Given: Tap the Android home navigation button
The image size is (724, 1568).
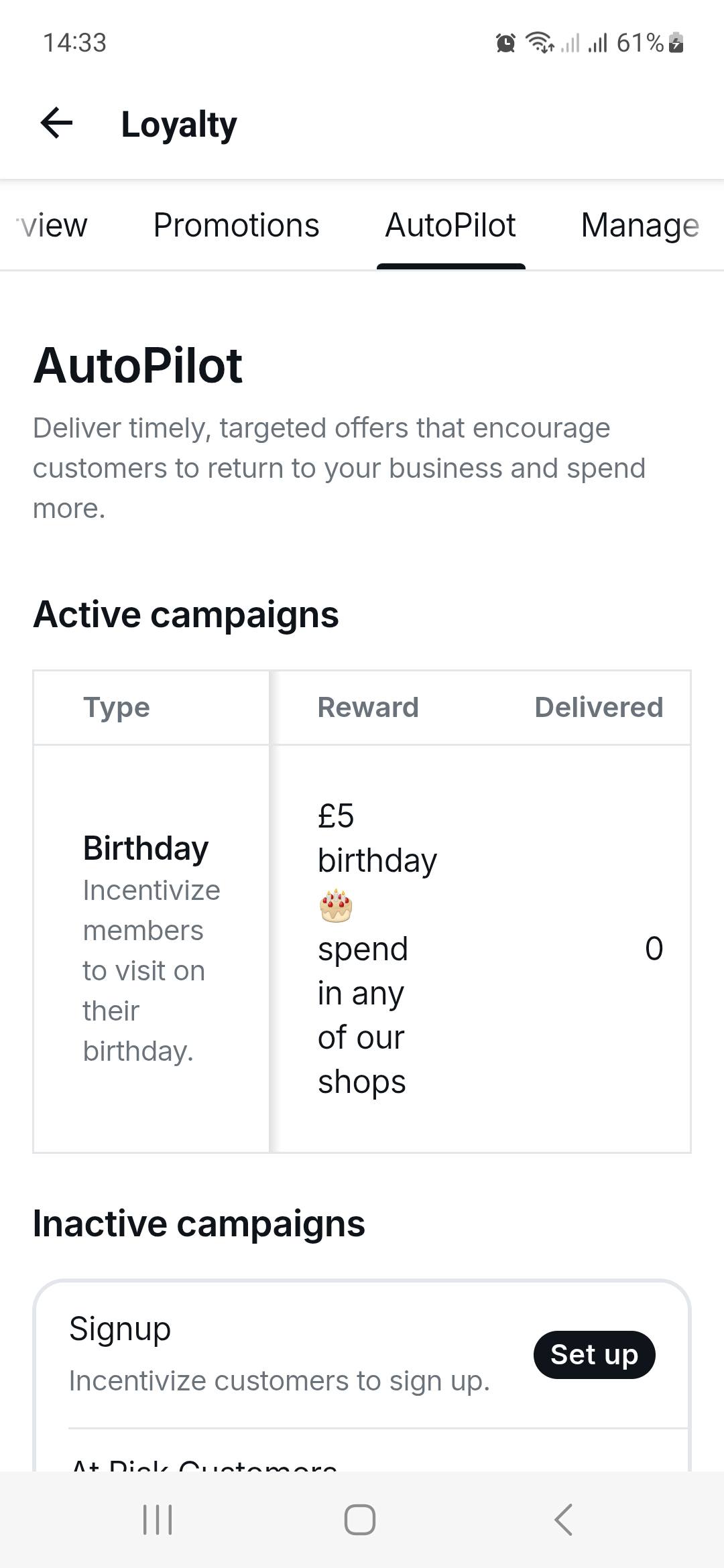Looking at the screenshot, I should [x=360, y=1519].
